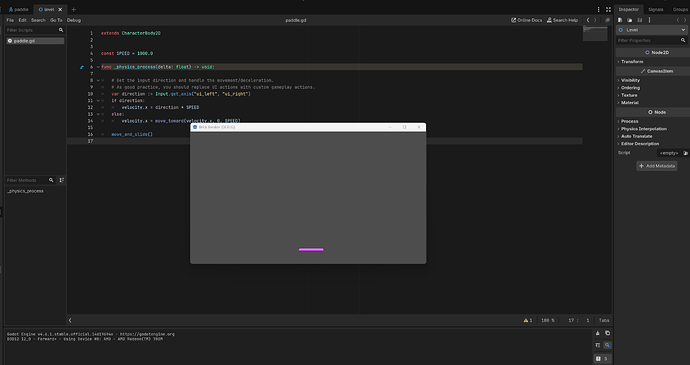The width and height of the screenshot is (690, 365).
Task: Click the Add Metadata button
Action: coord(657,166)
